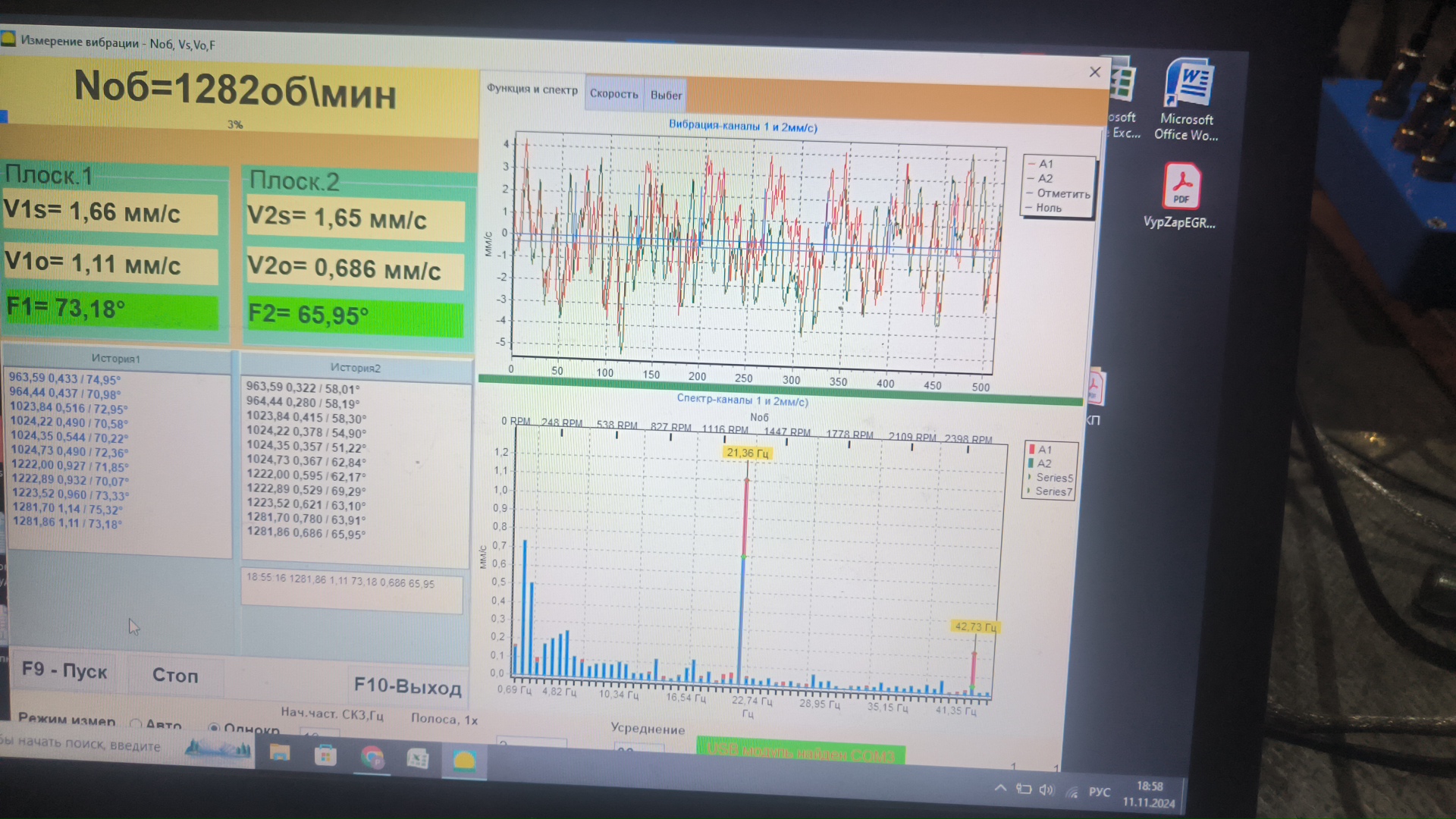Open Chrome from the taskbar

(x=372, y=757)
